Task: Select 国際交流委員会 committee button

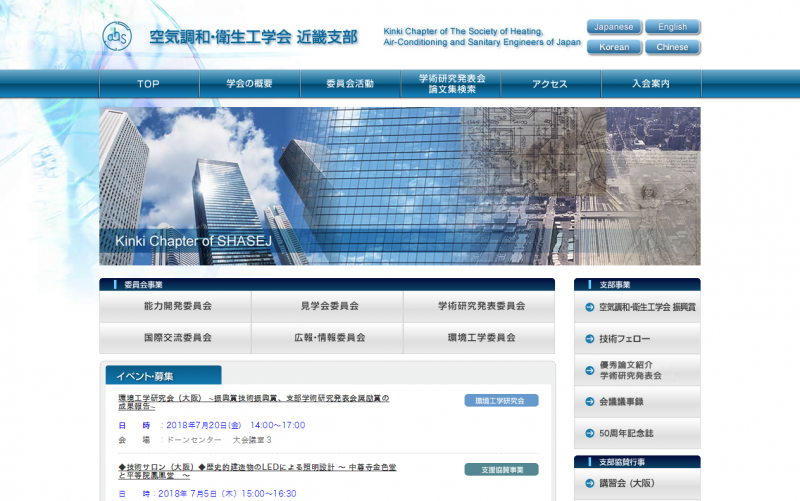Action: point(175,338)
